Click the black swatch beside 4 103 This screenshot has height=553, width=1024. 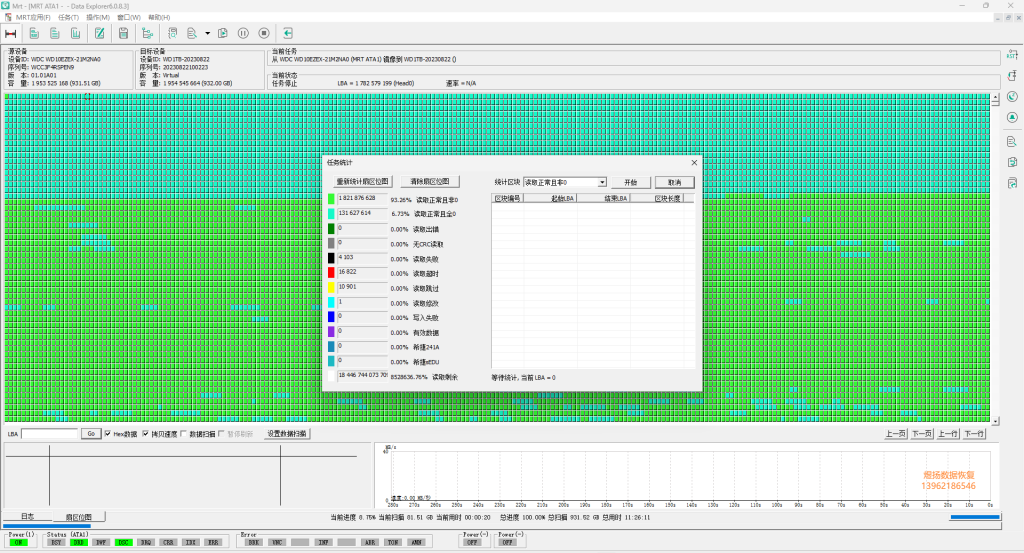tap(331, 259)
